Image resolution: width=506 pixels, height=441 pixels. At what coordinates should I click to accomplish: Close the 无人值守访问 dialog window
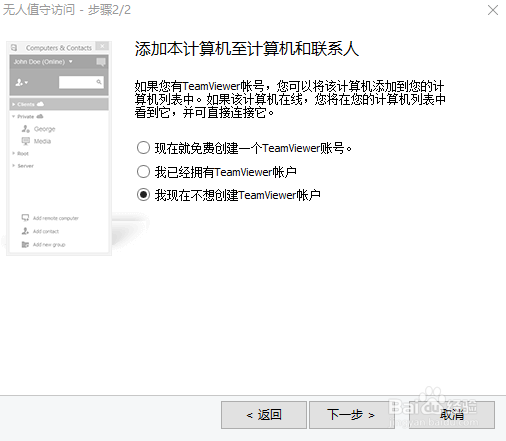pyautogui.click(x=493, y=10)
